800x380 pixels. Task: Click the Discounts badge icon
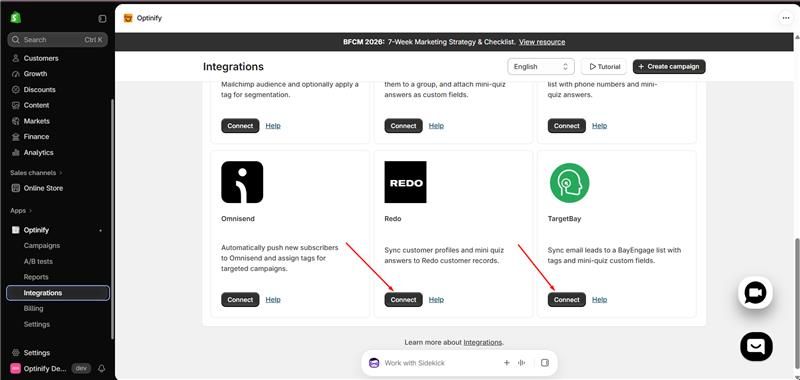coord(16,90)
